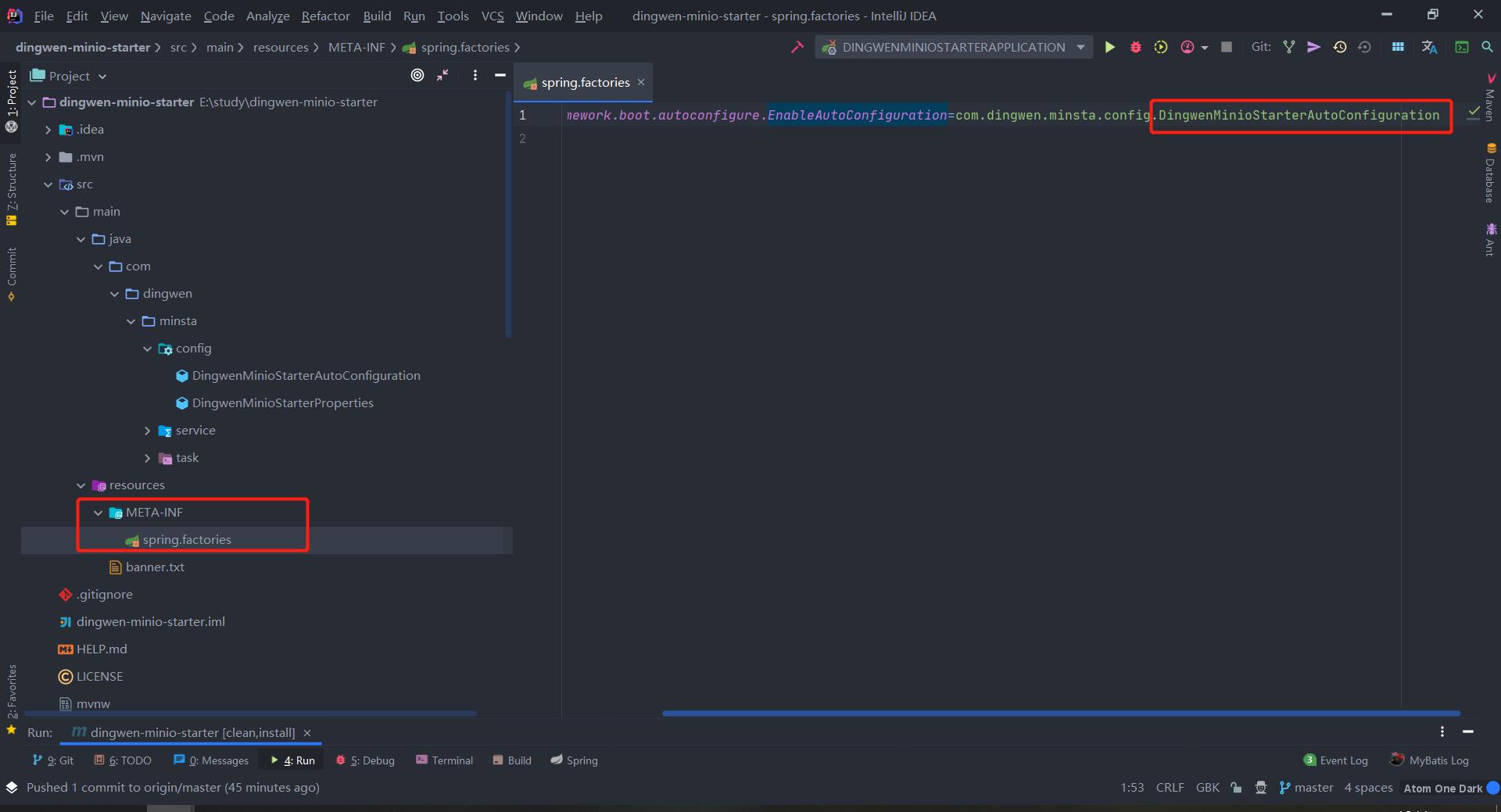Image resolution: width=1501 pixels, height=812 pixels.
Task: Open the MyBatis Log panel
Action: click(x=1429, y=760)
